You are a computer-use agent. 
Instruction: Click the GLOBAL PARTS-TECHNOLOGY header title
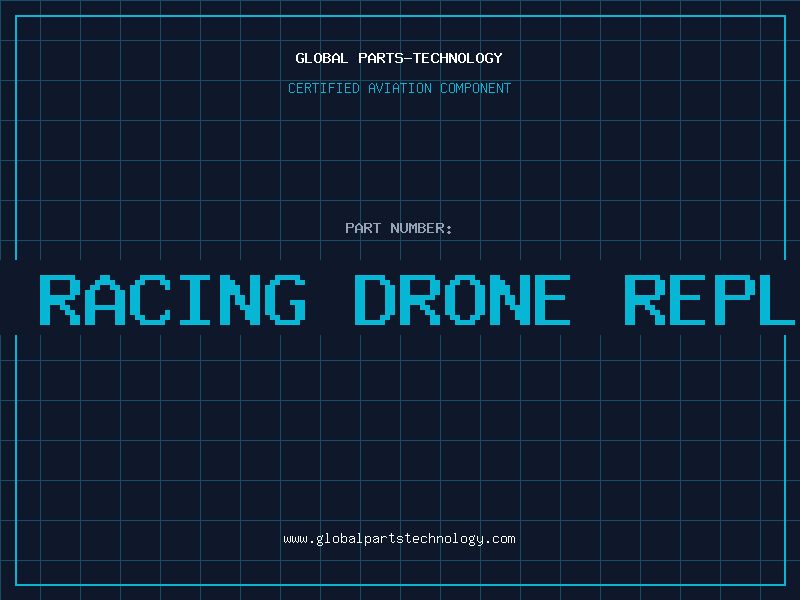(399, 58)
